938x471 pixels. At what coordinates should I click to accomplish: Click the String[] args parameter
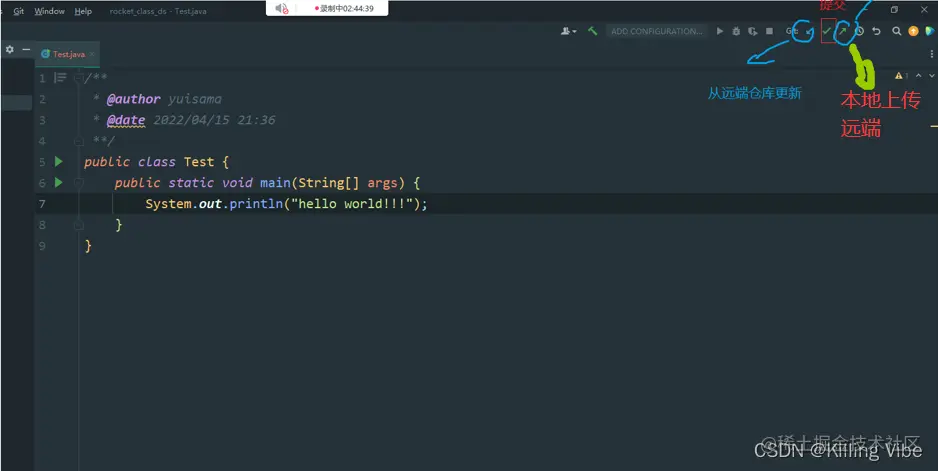point(351,183)
